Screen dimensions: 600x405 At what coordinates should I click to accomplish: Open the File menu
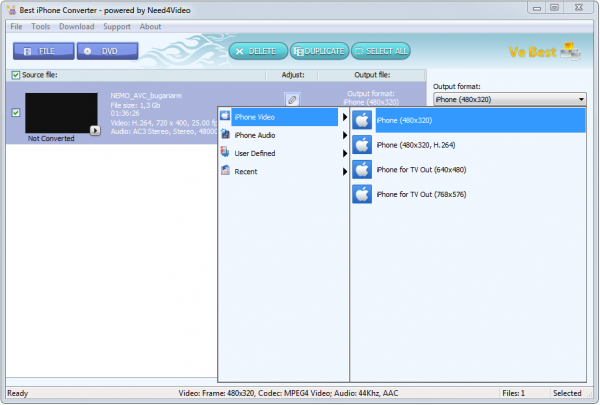[16, 26]
